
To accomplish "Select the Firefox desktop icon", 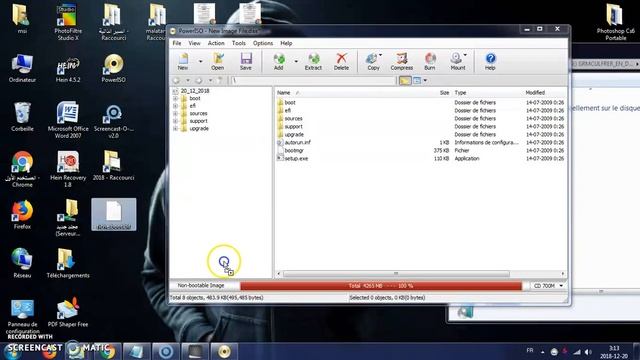I will [x=22, y=215].
